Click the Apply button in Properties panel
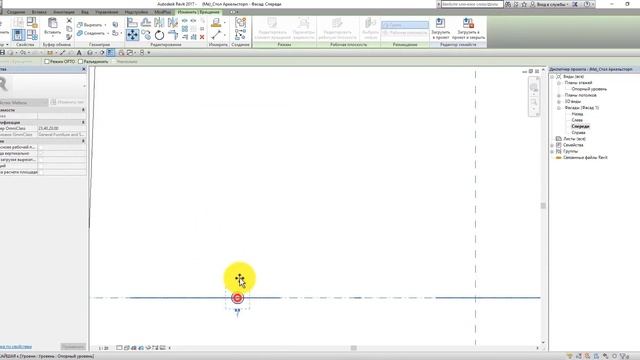 73,347
